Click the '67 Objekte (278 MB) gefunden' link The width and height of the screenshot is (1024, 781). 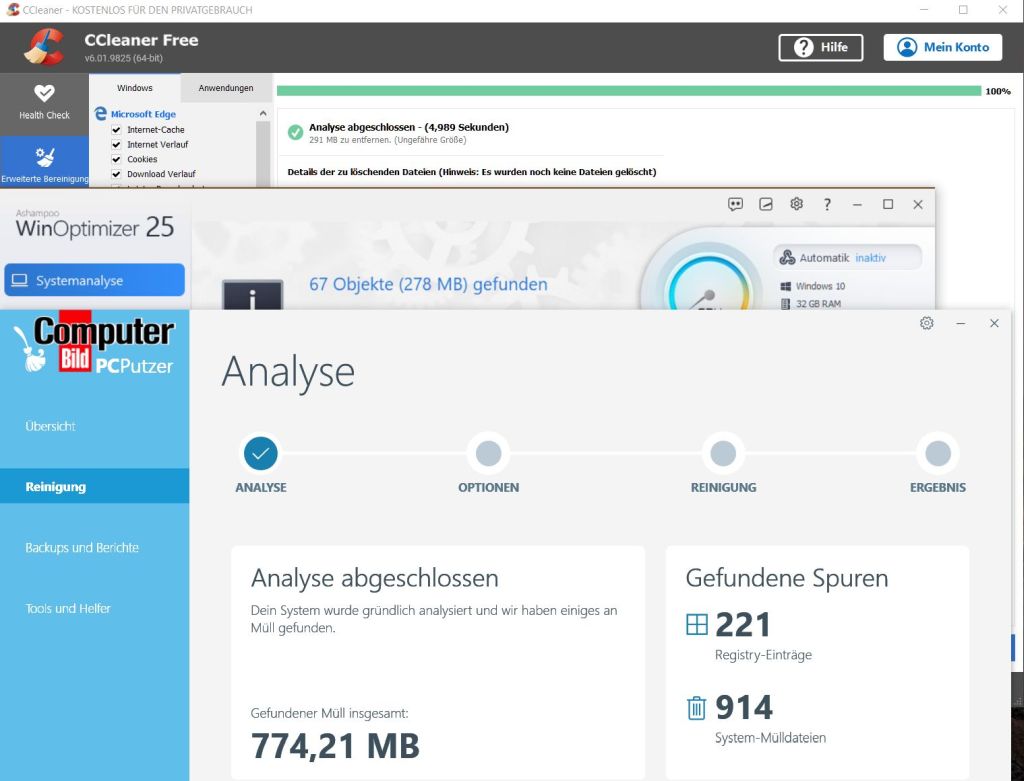click(x=428, y=284)
